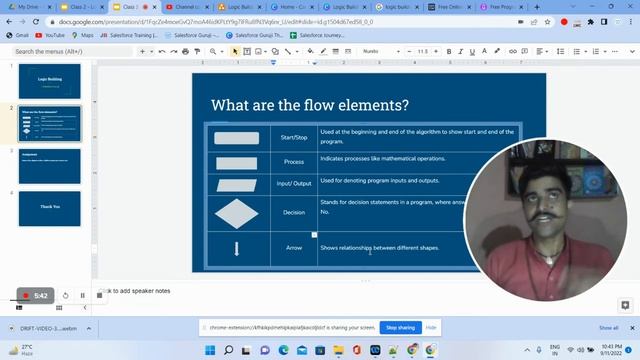Select the Thank You slide thumbnail
This screenshot has width=640, height=360.
[x=49, y=209]
